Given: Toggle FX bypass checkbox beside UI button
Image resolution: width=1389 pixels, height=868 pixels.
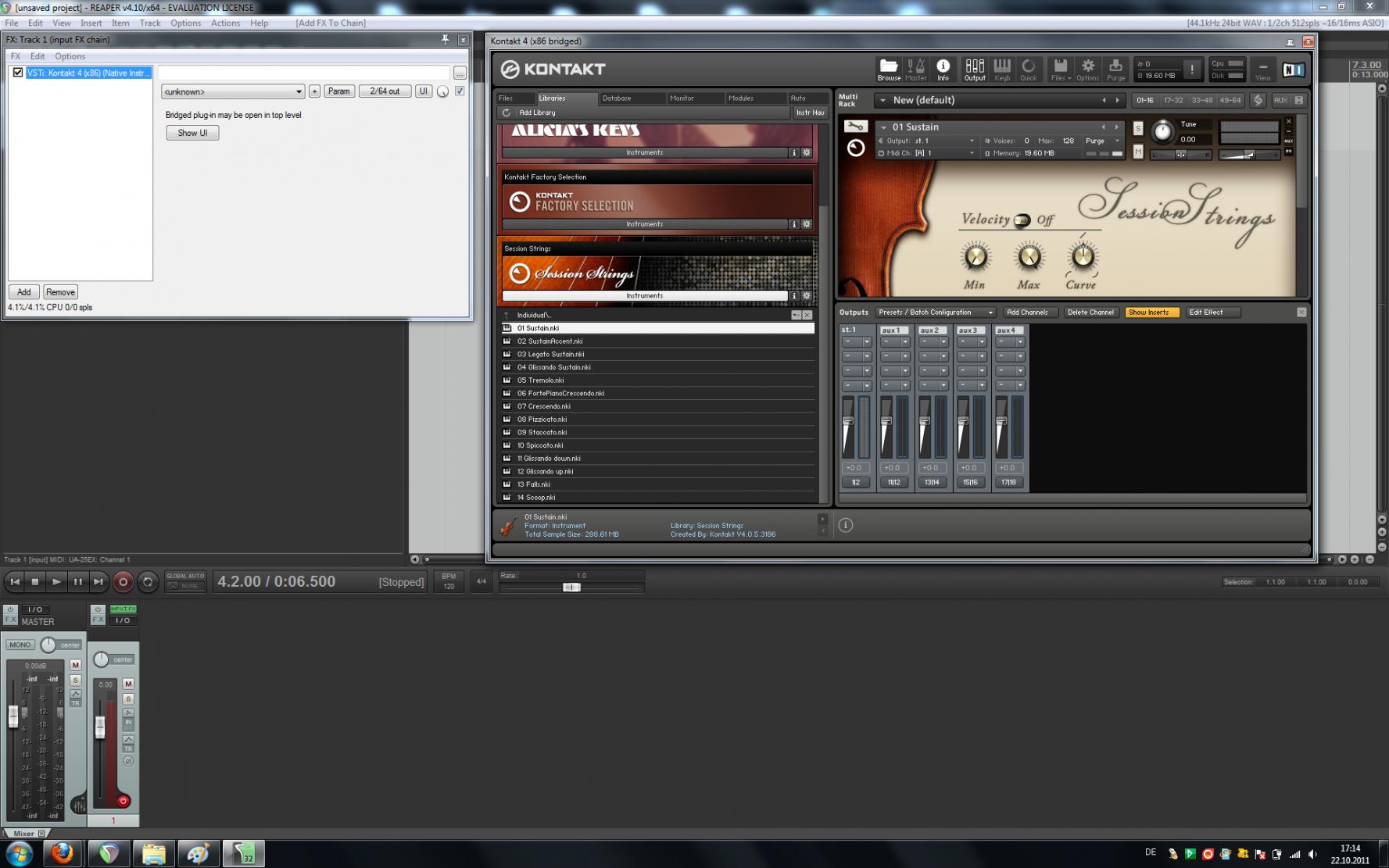Looking at the screenshot, I should (x=460, y=91).
